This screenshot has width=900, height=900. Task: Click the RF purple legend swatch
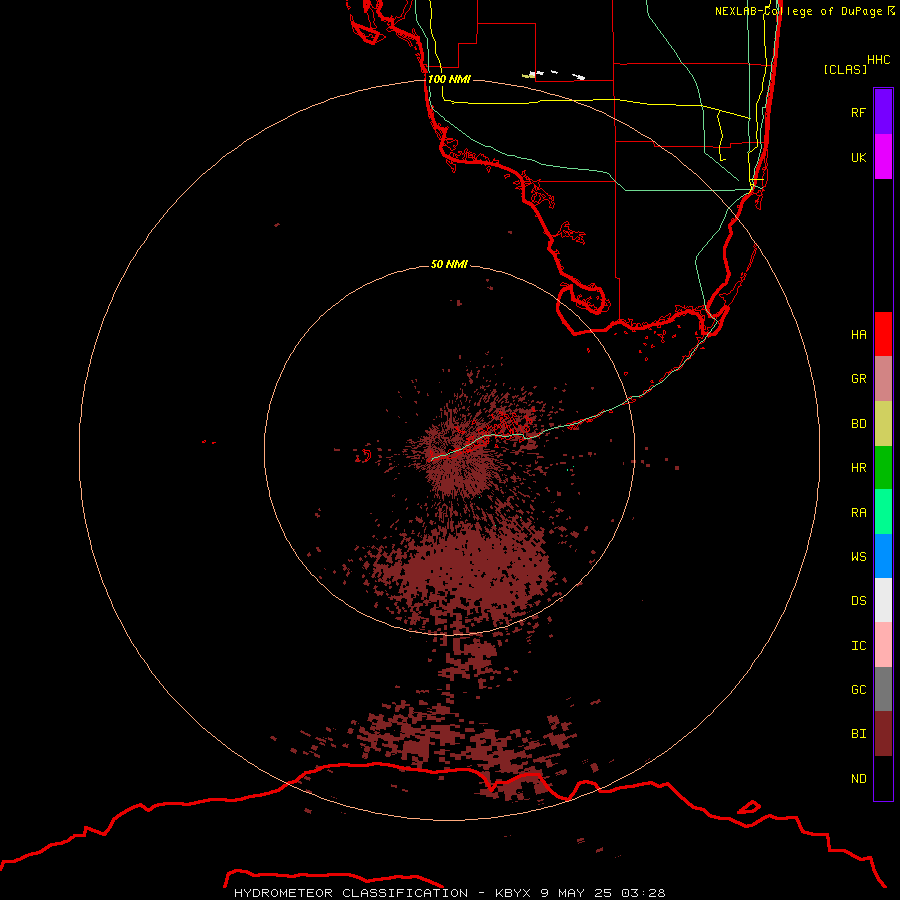(883, 111)
